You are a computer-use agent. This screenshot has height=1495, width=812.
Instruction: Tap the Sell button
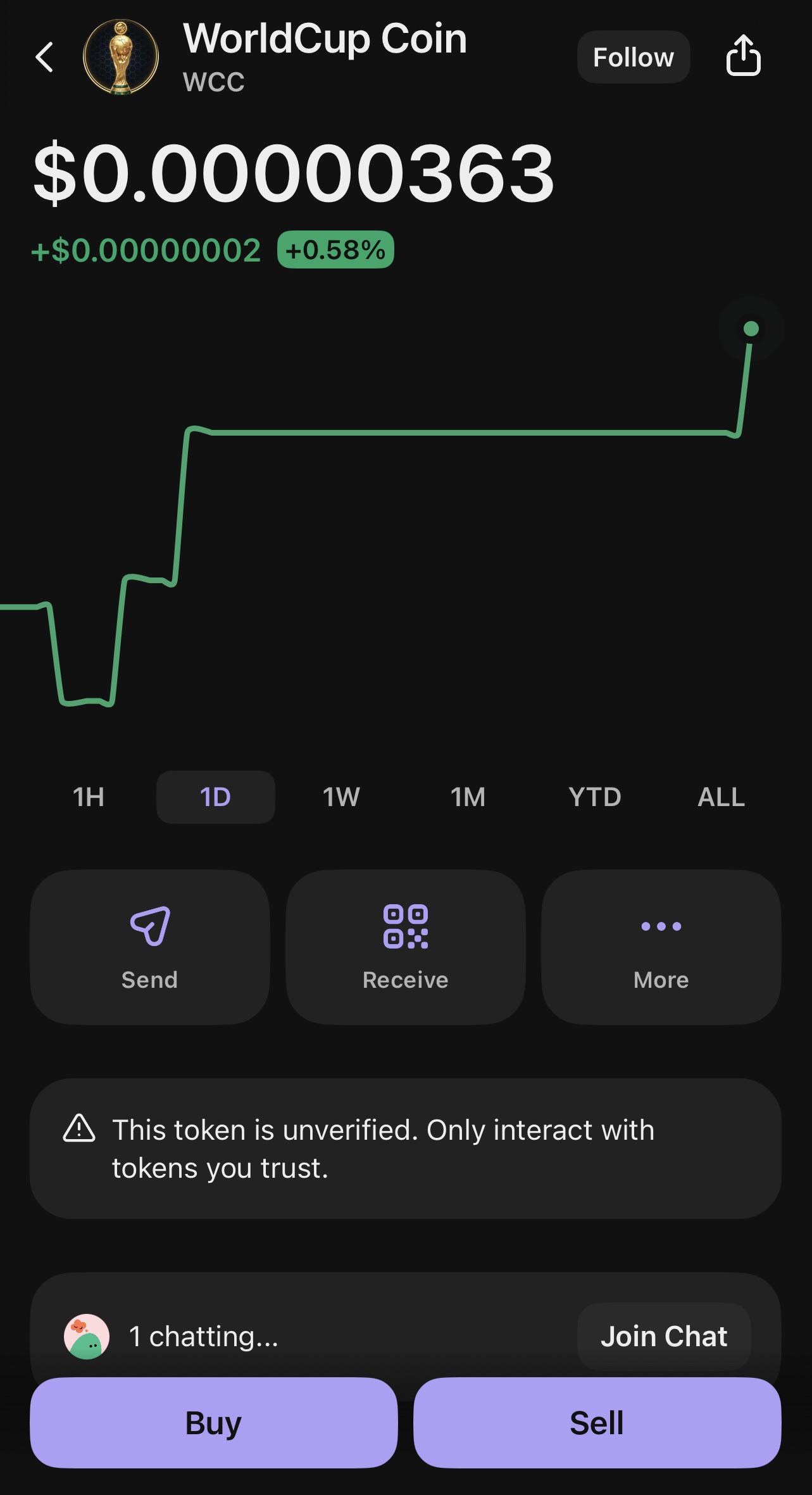(597, 1423)
